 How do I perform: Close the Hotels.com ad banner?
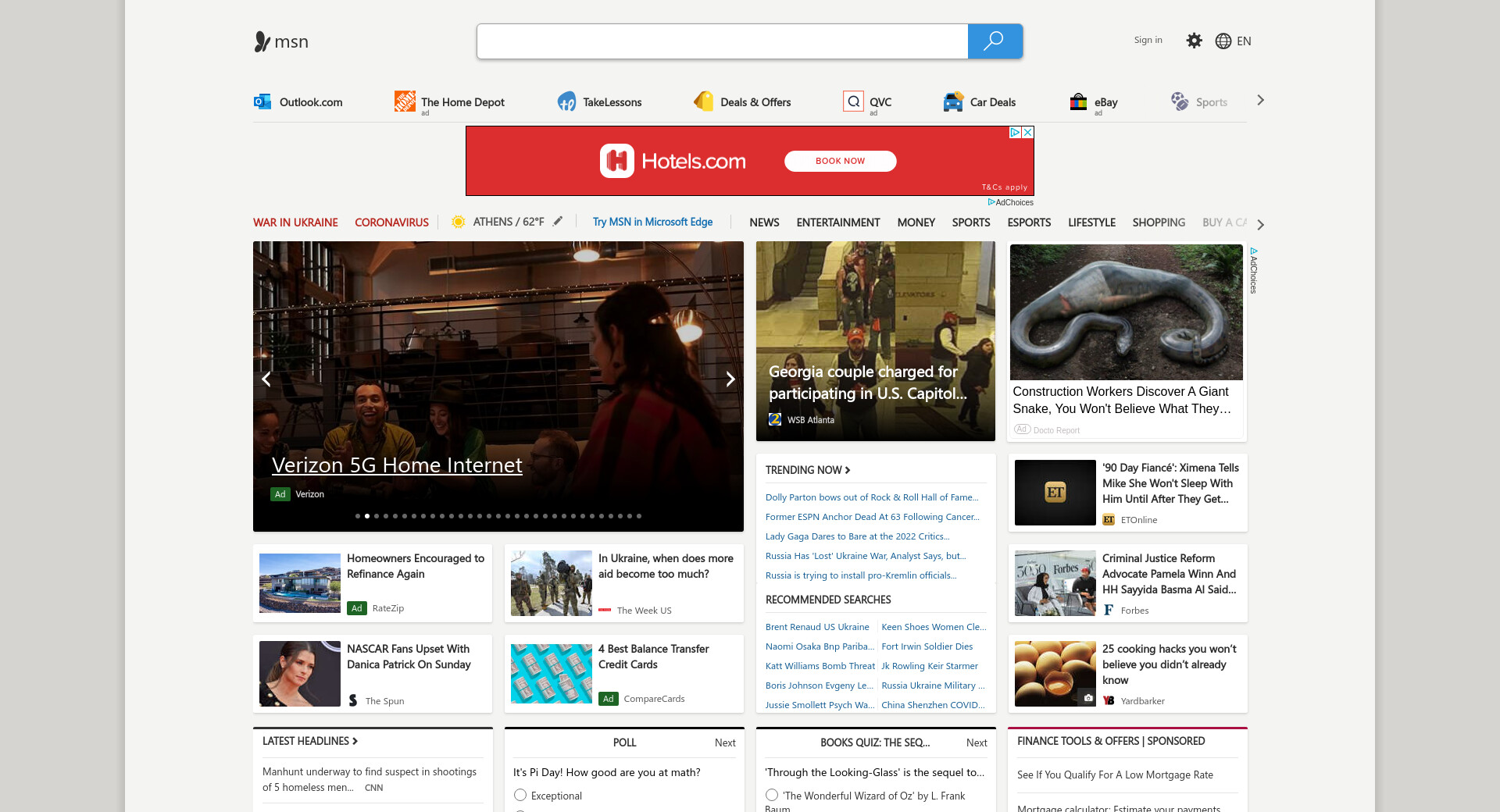click(1028, 133)
